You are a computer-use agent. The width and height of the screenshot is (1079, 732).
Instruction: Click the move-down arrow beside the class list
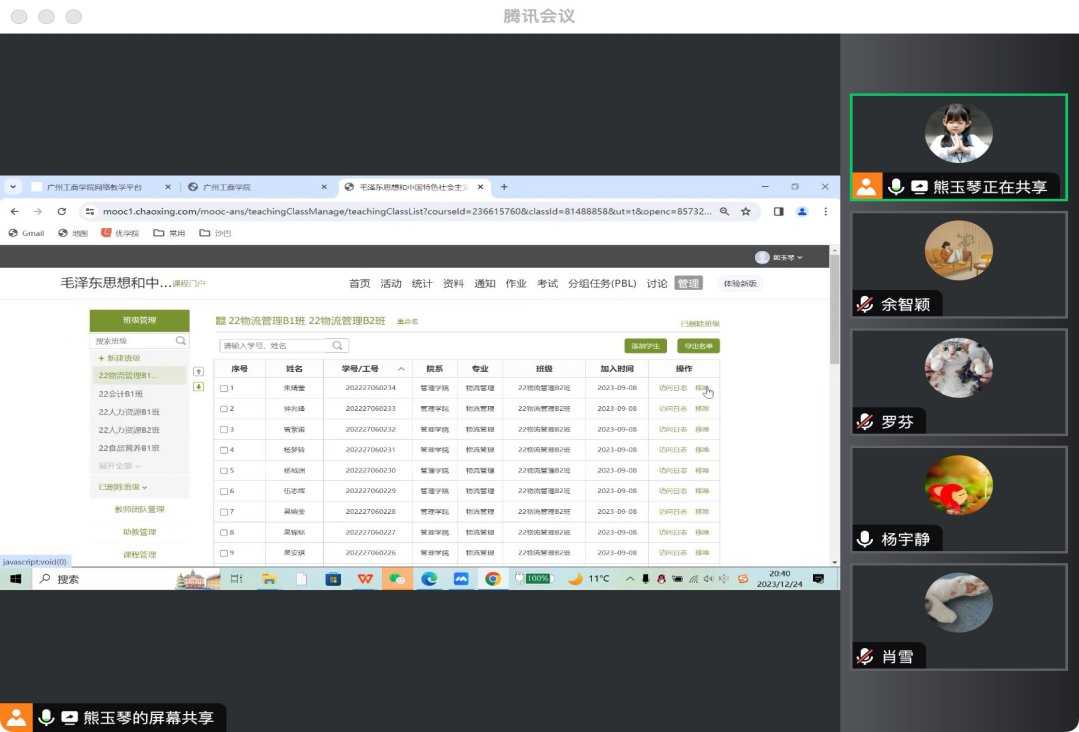coord(198,386)
